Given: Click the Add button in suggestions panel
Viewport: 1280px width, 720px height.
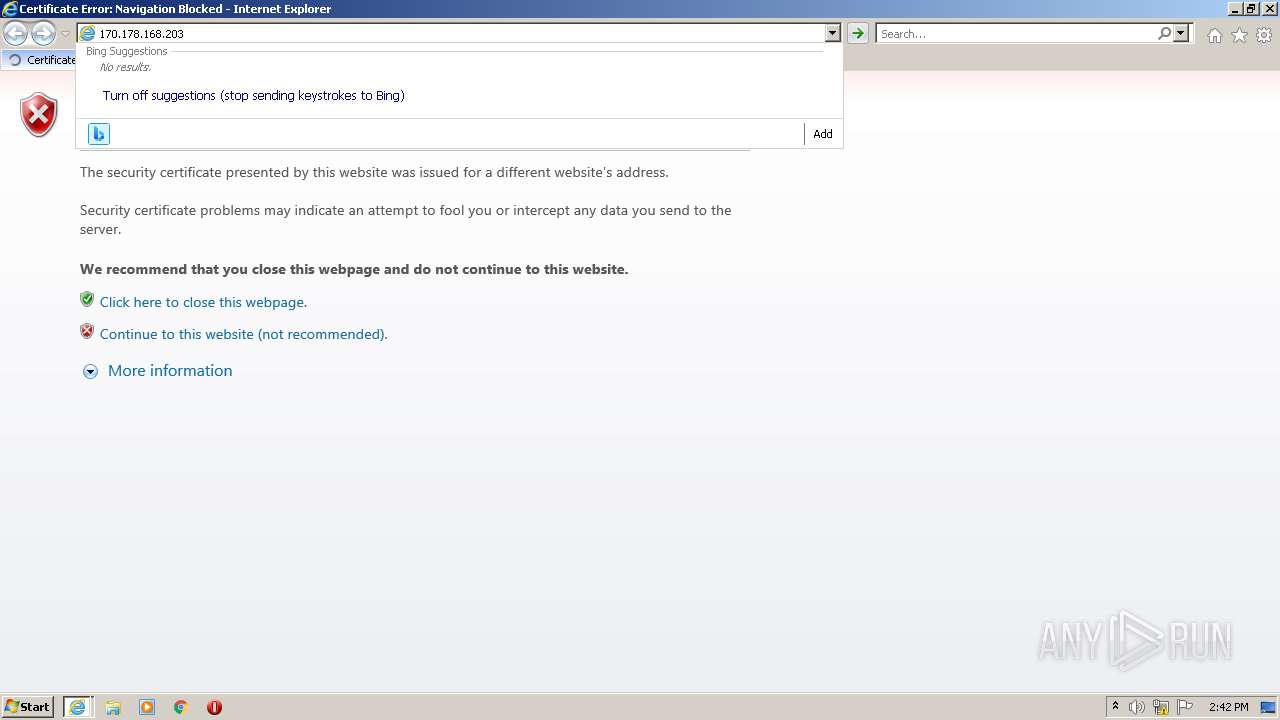Looking at the screenshot, I should pyautogui.click(x=822, y=134).
